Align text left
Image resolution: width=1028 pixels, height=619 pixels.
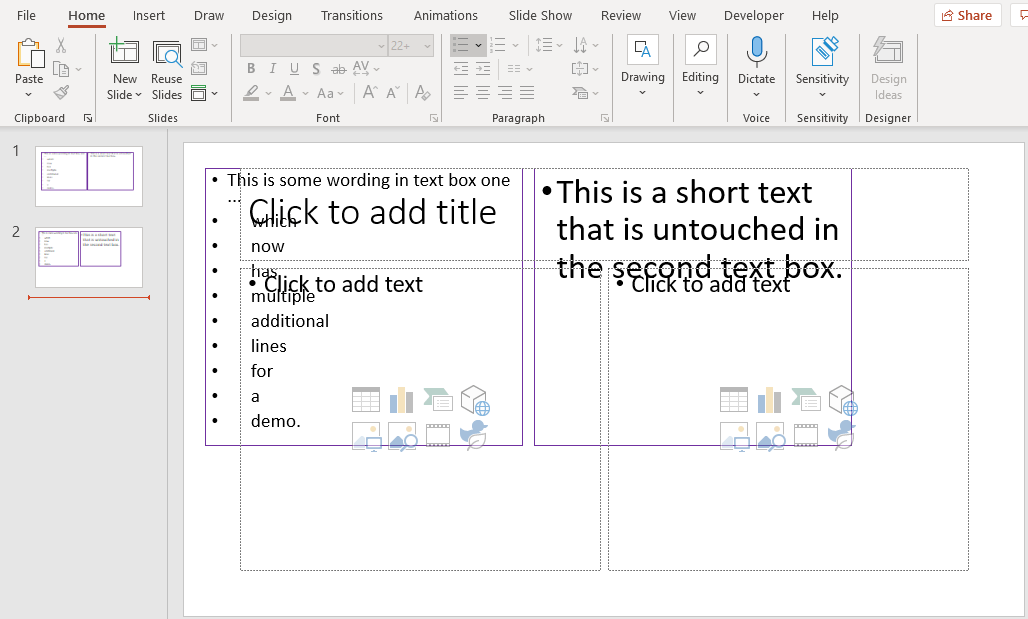[x=461, y=92]
